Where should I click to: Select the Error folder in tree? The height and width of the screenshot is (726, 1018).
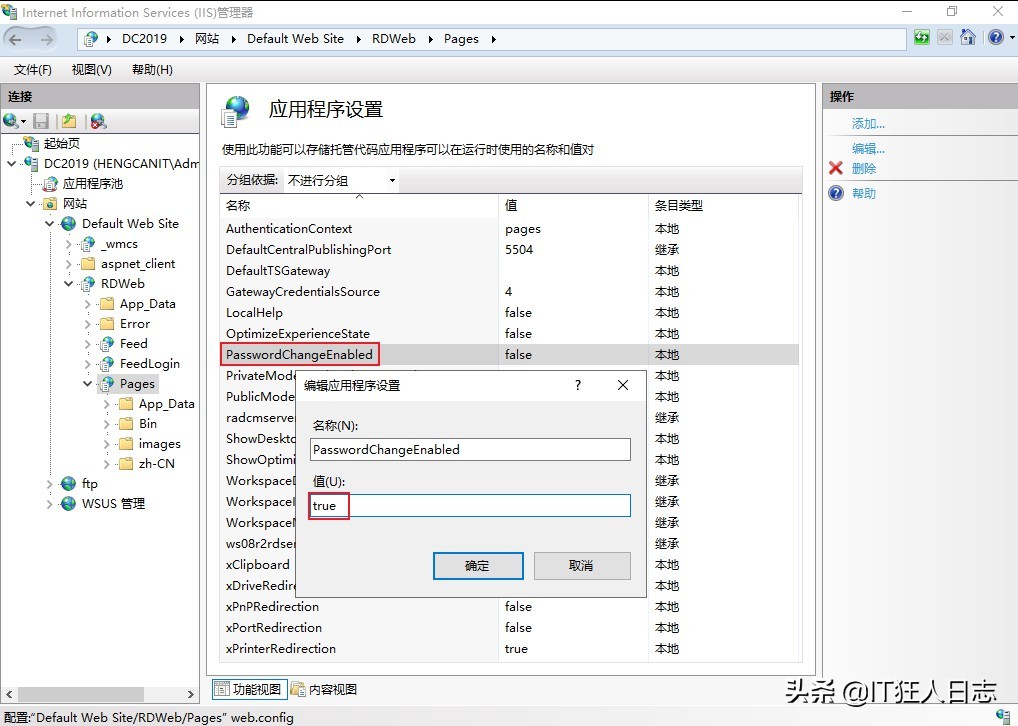click(x=134, y=323)
